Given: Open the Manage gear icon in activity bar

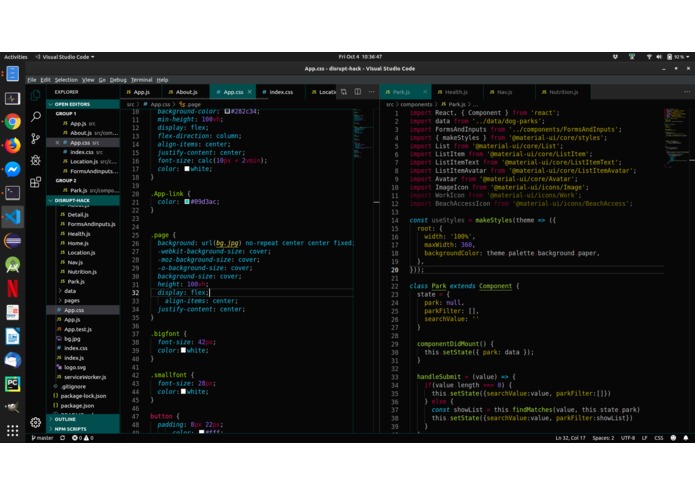Looking at the screenshot, I should 35,422.
